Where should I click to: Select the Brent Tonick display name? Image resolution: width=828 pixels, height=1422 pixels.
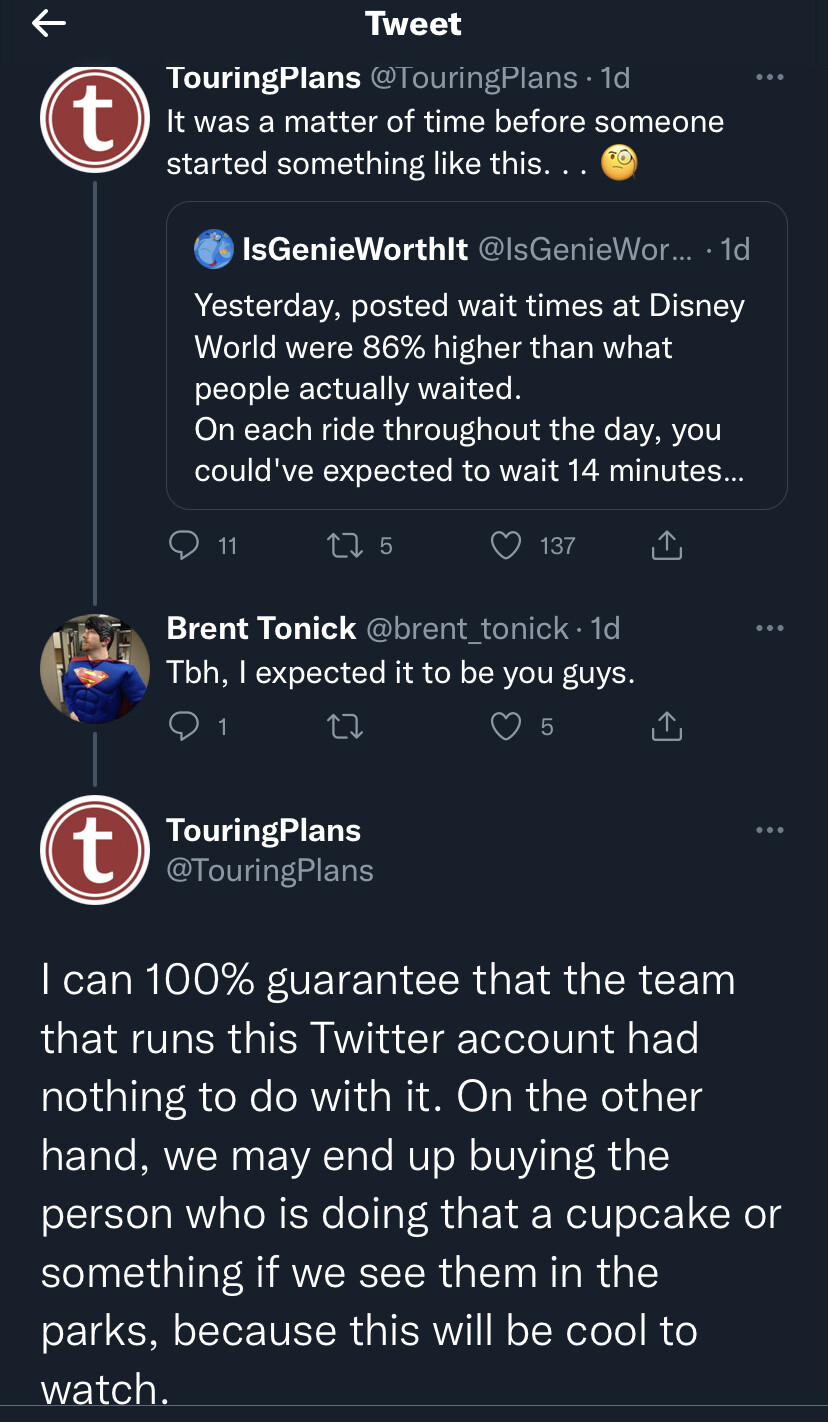(261, 628)
